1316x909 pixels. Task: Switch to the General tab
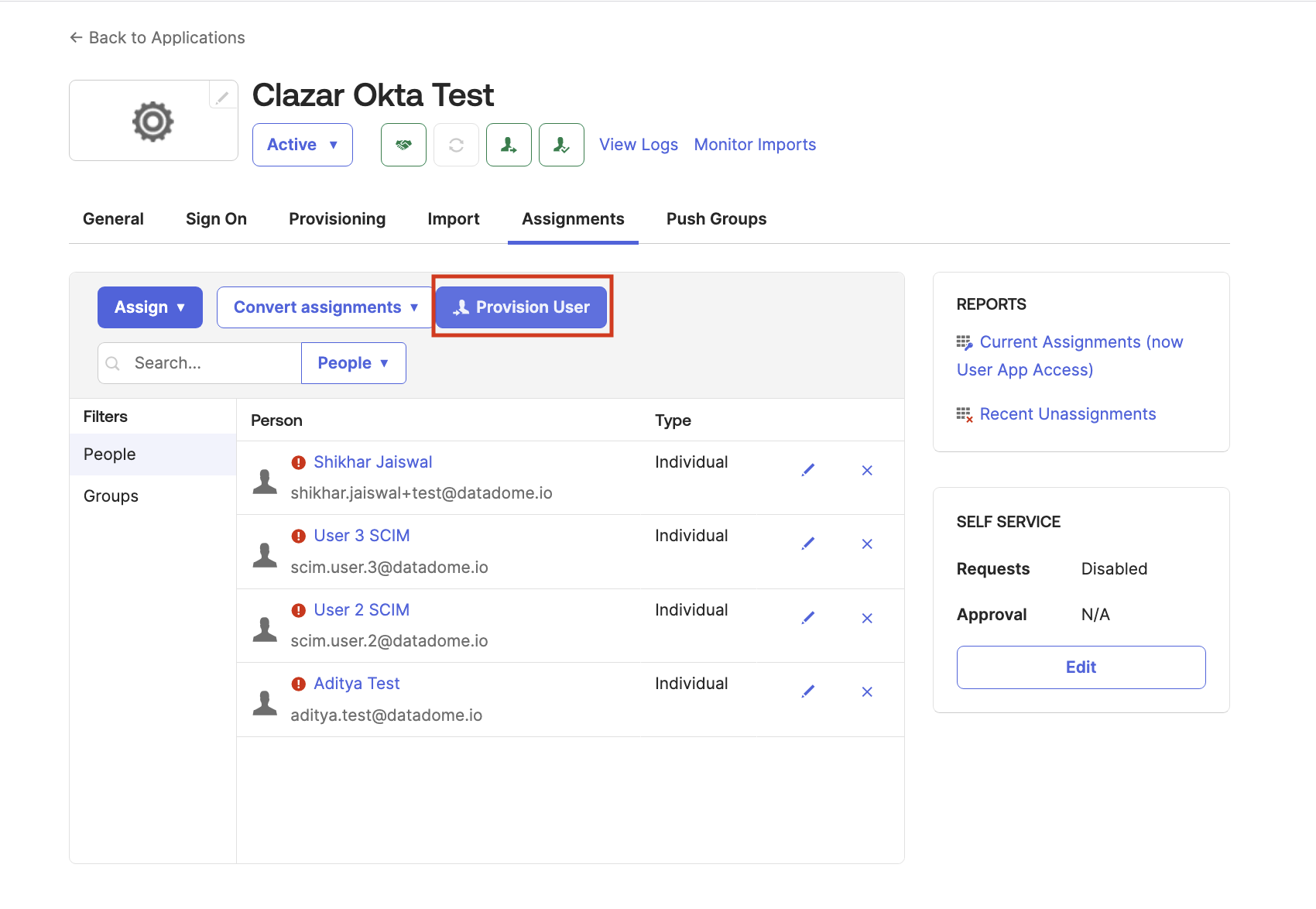tap(114, 219)
